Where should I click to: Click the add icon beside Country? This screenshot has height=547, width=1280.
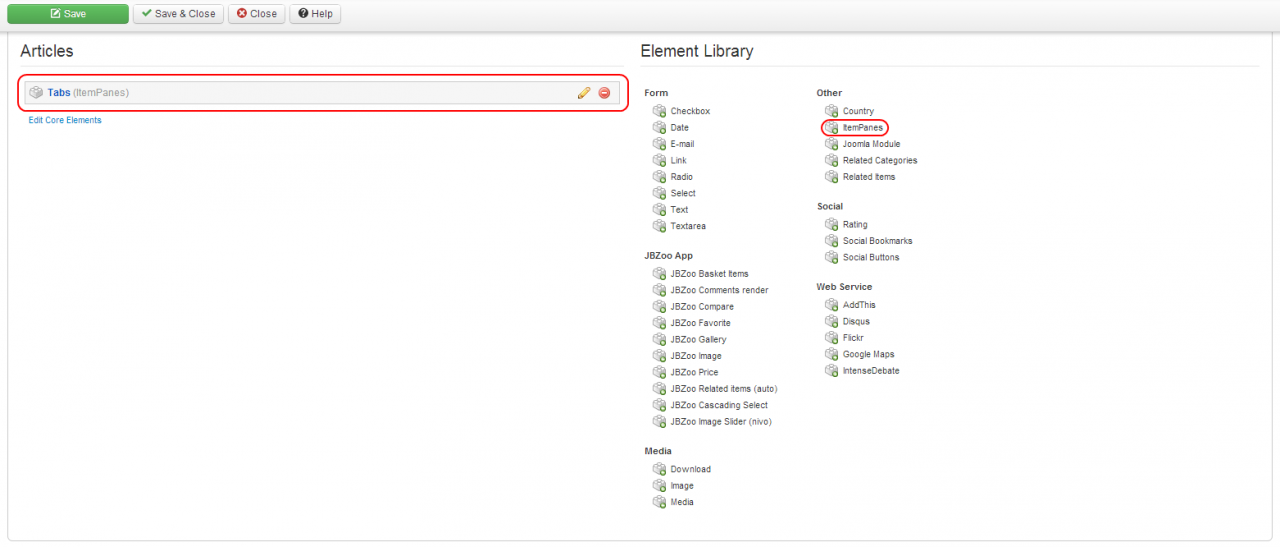[831, 111]
